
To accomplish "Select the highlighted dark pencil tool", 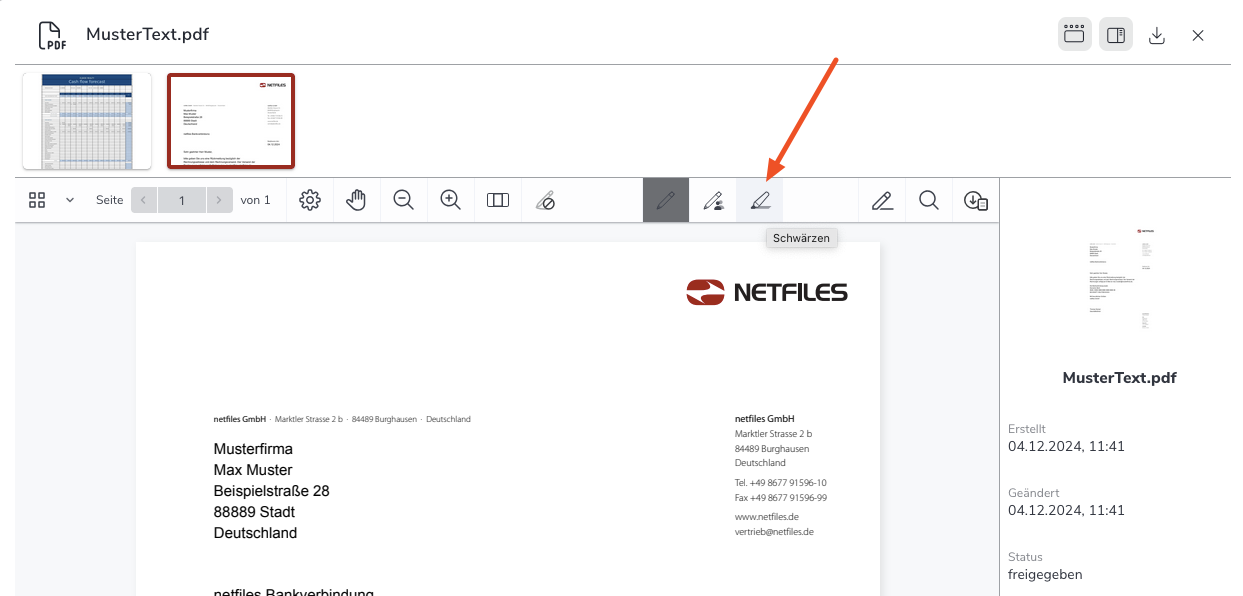I will click(x=666, y=200).
